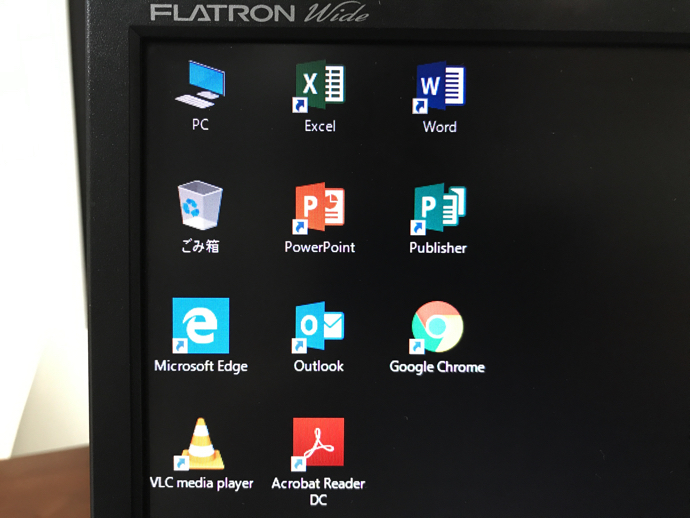The image size is (690, 518).
Task: Open the Microsoft Edge browser icon
Action: 200,326
